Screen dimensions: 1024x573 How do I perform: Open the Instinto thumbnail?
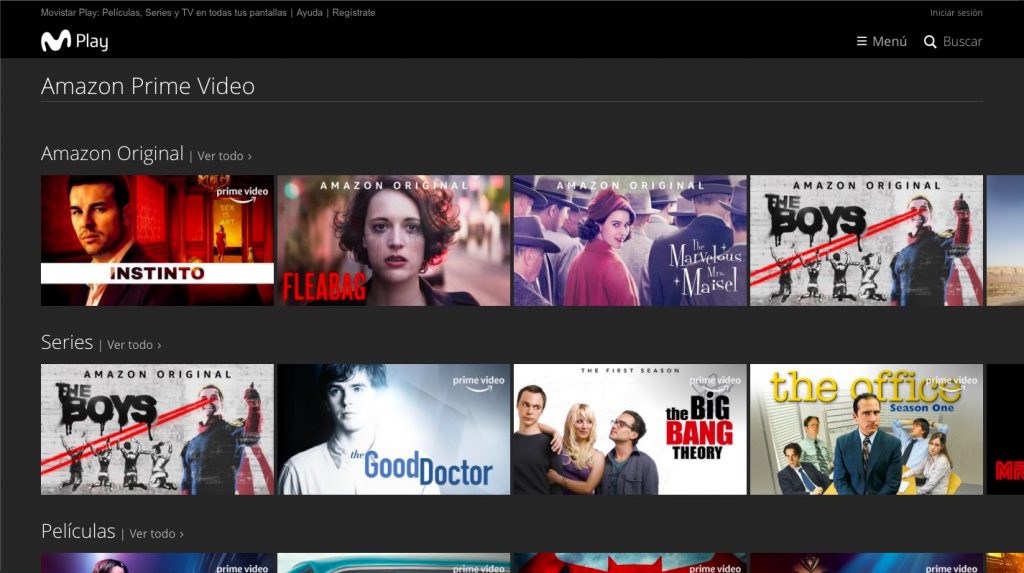pyautogui.click(x=157, y=240)
